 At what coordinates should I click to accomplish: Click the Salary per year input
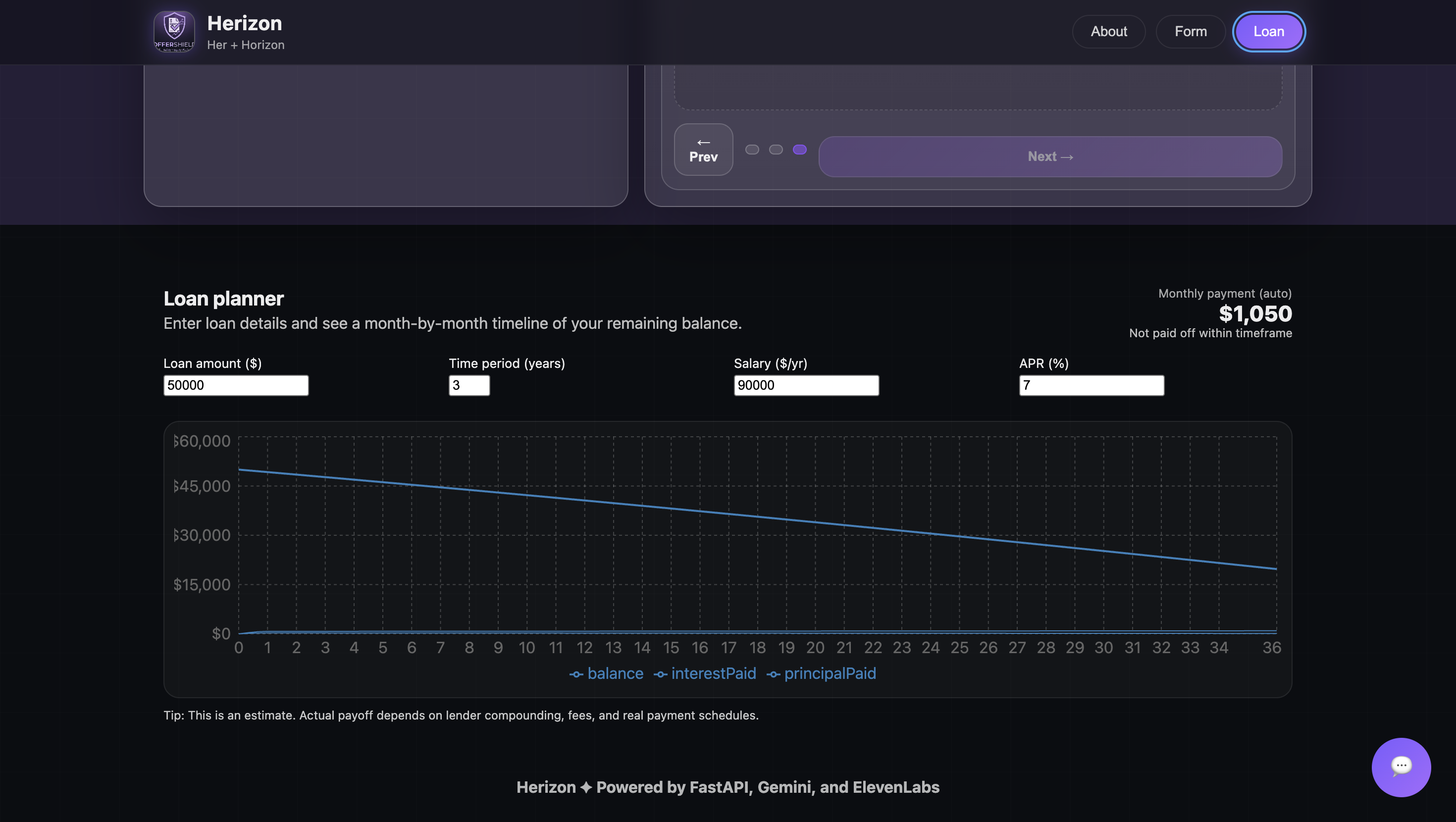pos(806,385)
